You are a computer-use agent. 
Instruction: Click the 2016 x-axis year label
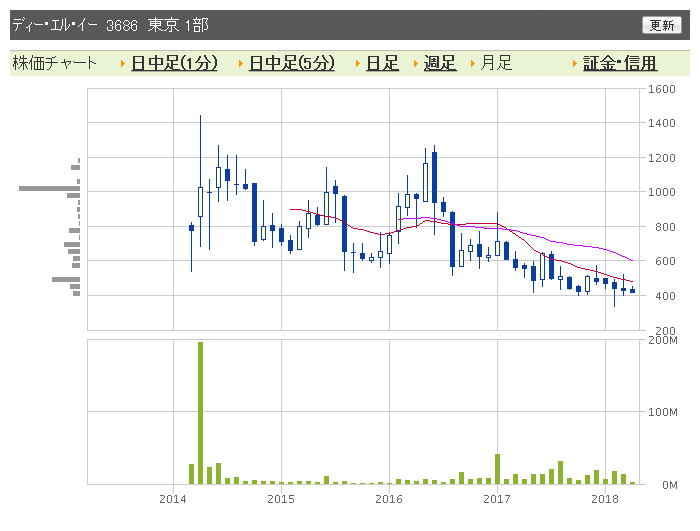tap(389, 499)
